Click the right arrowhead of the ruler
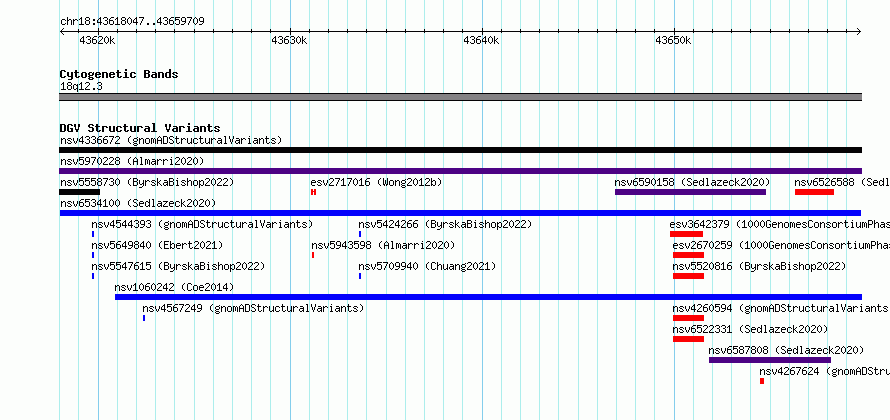This screenshot has width=890, height=420. pyautogui.click(x=858, y=32)
